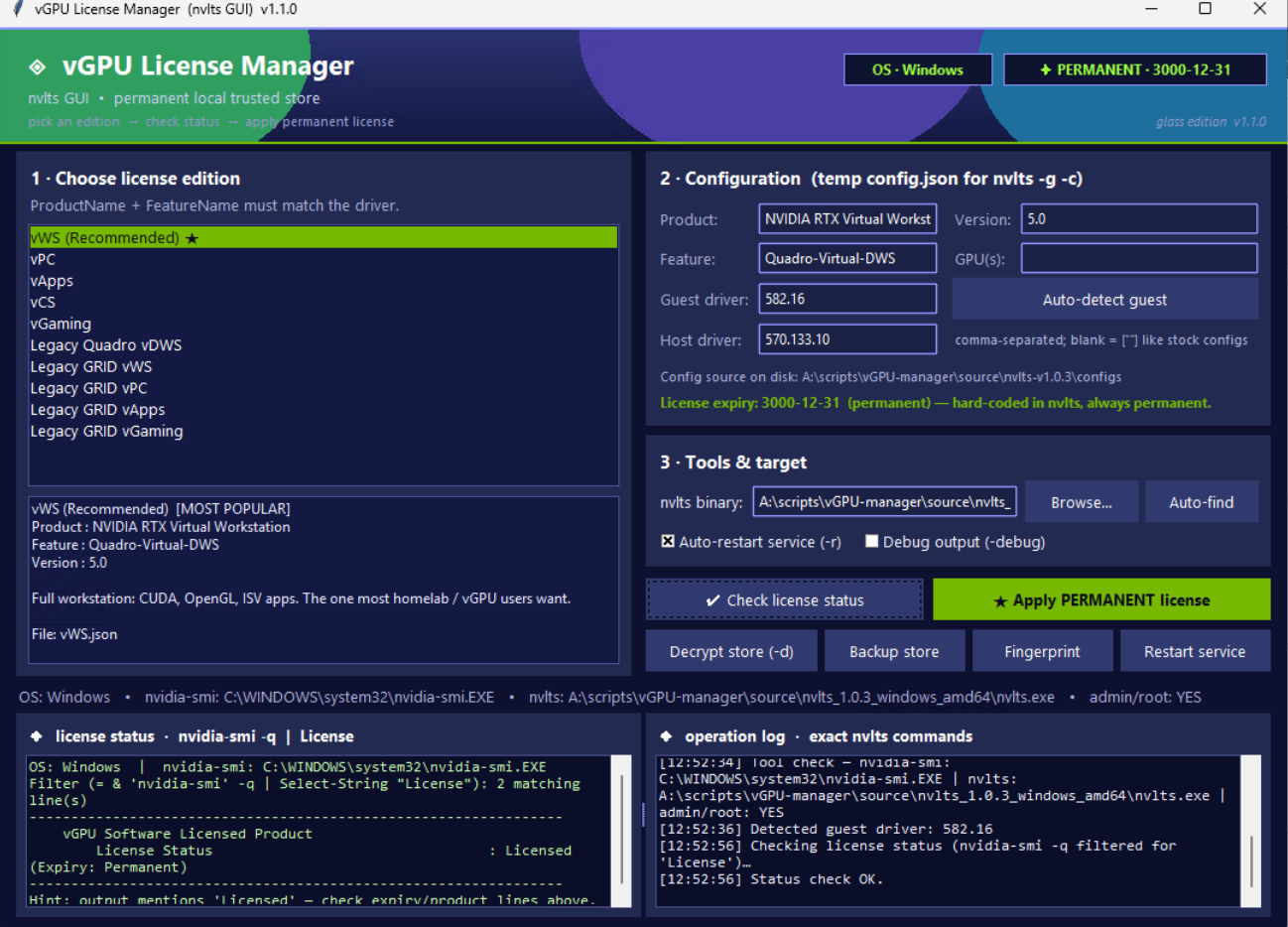Select vWS (Recommended) edition
The width and height of the screenshot is (1288, 927).
point(323,237)
